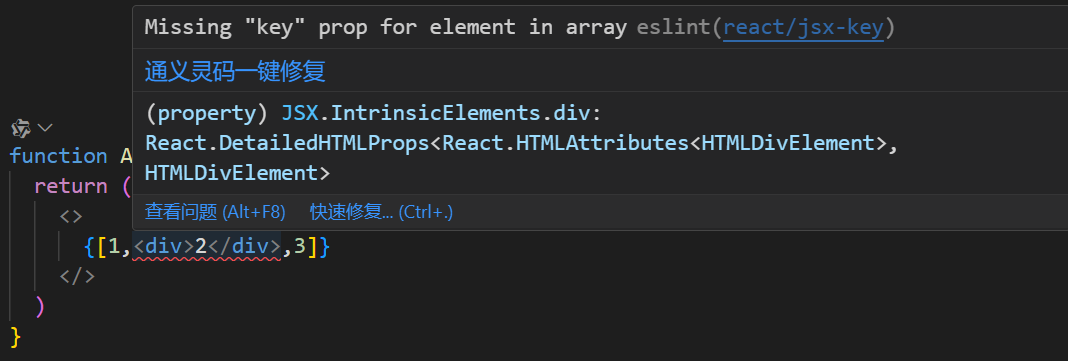Click the yellow closing function brace
The image size is (1068, 361).
pyautogui.click(x=16, y=336)
